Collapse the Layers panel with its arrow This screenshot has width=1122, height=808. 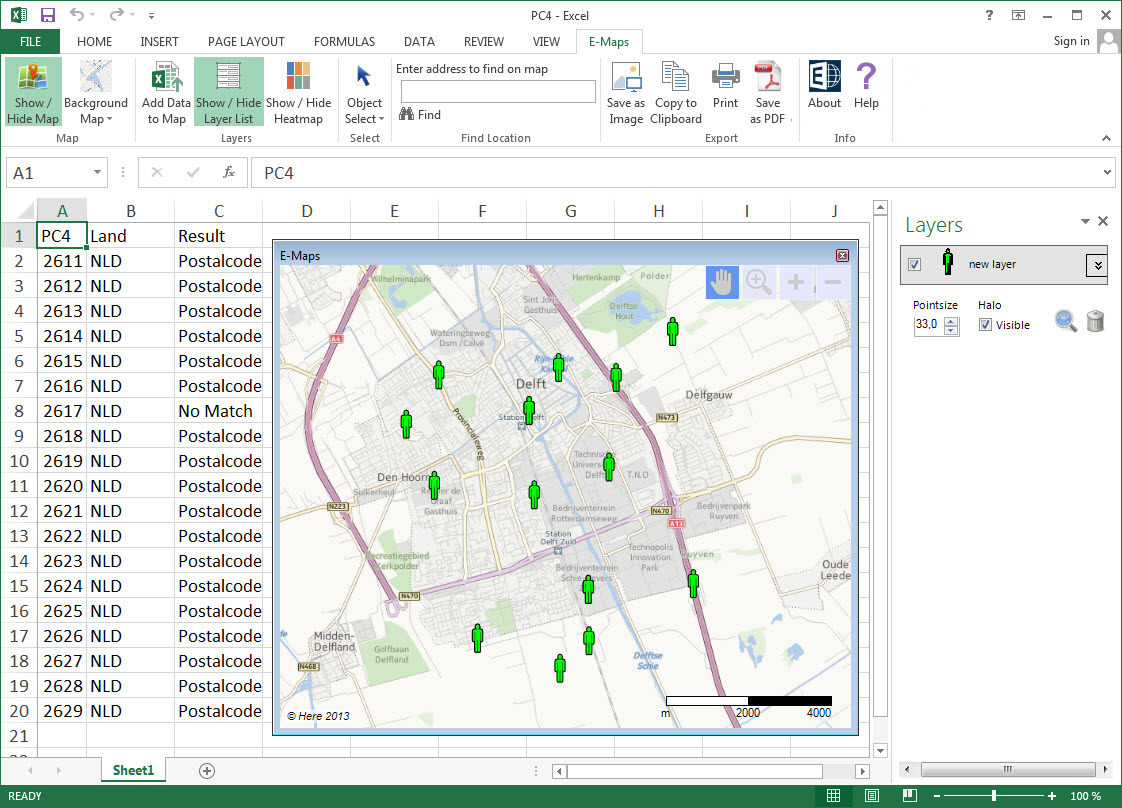(x=1083, y=222)
